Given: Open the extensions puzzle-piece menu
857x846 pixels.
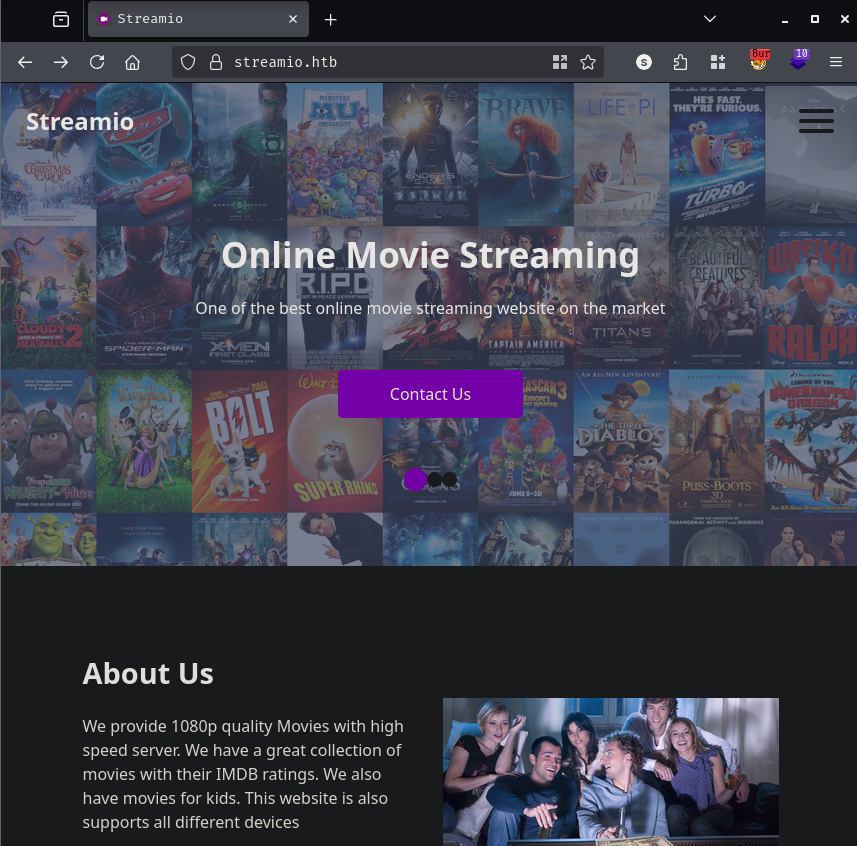Looking at the screenshot, I should click(680, 62).
